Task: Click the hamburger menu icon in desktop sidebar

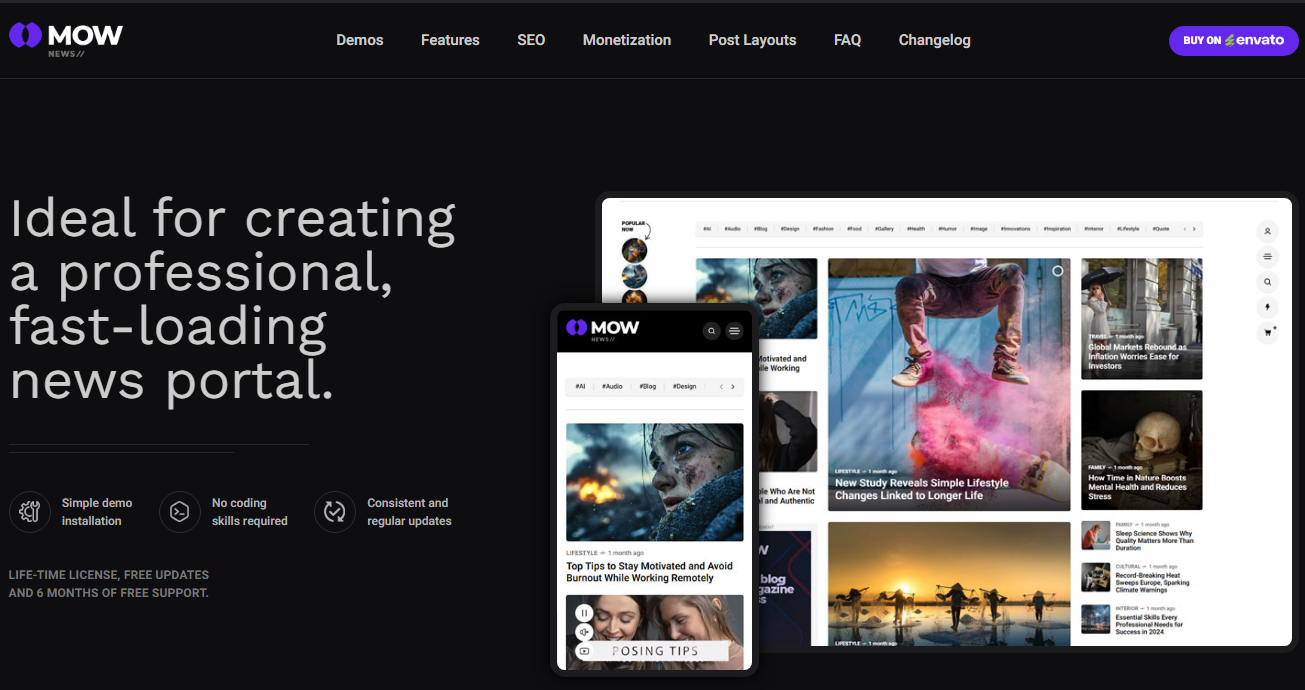Action: [1267, 257]
